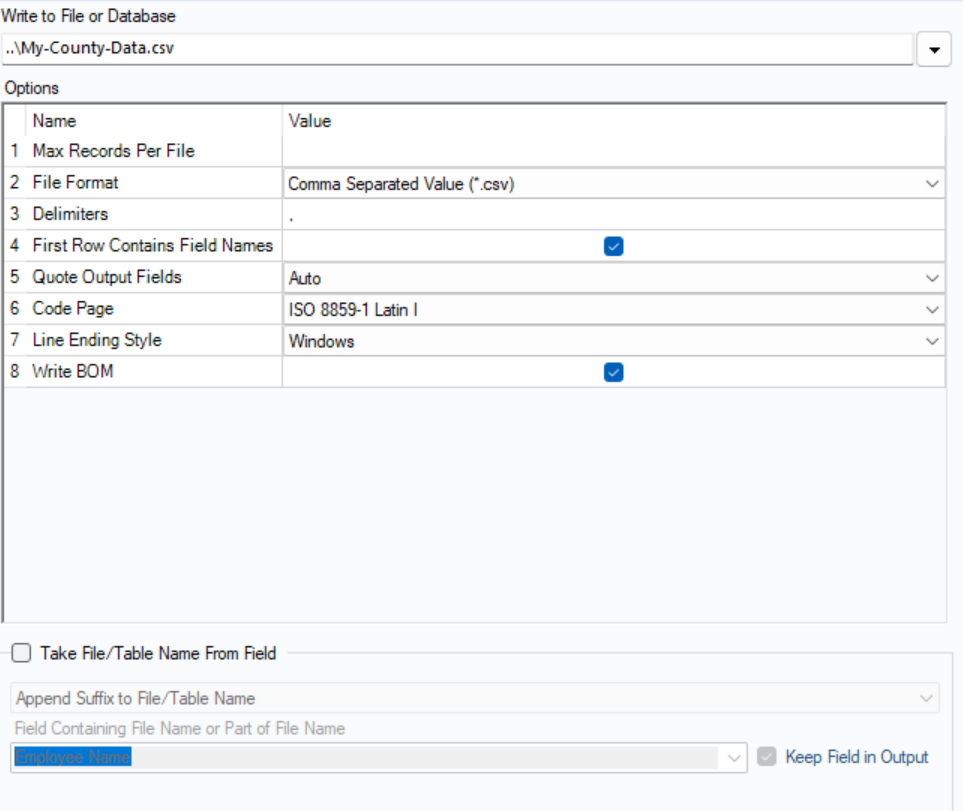The width and height of the screenshot is (963, 811).
Task: Open the file path browse dropdown arrow
Action: click(x=934, y=48)
